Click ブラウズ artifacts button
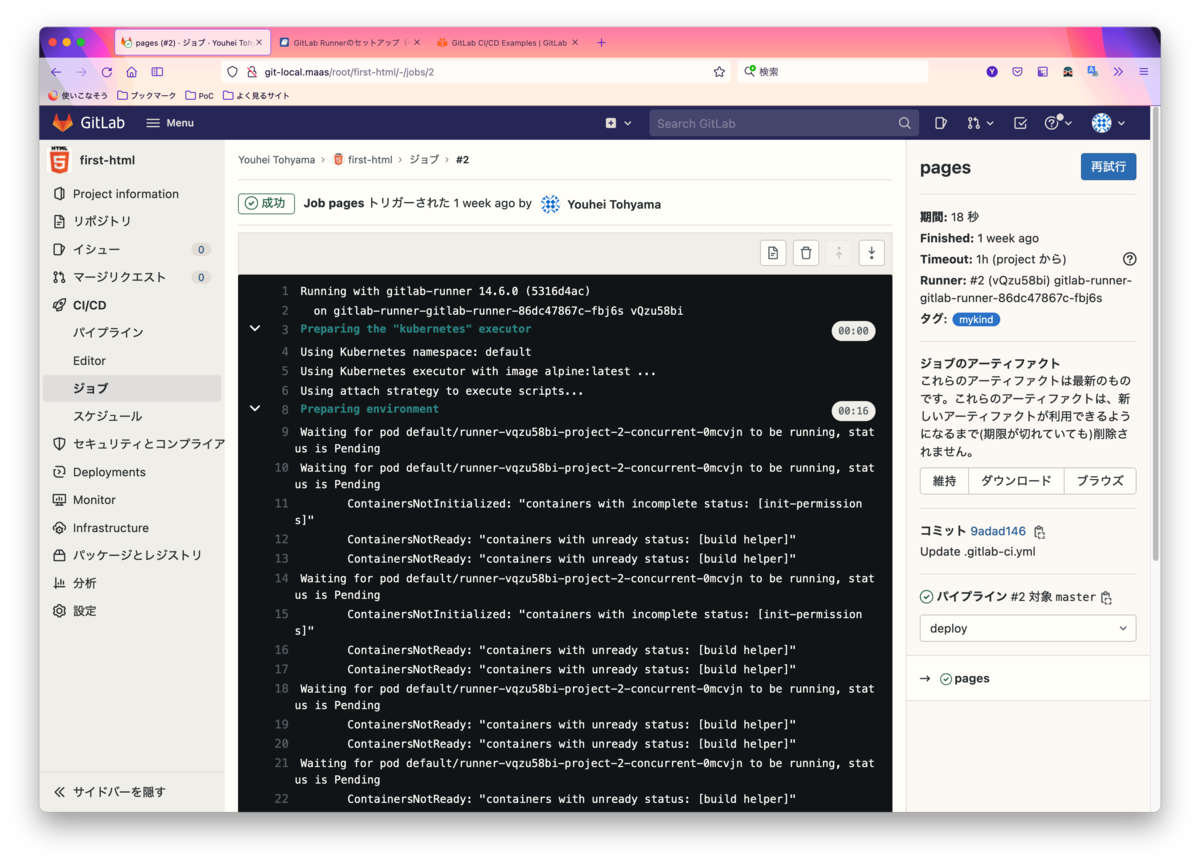 1100,481
